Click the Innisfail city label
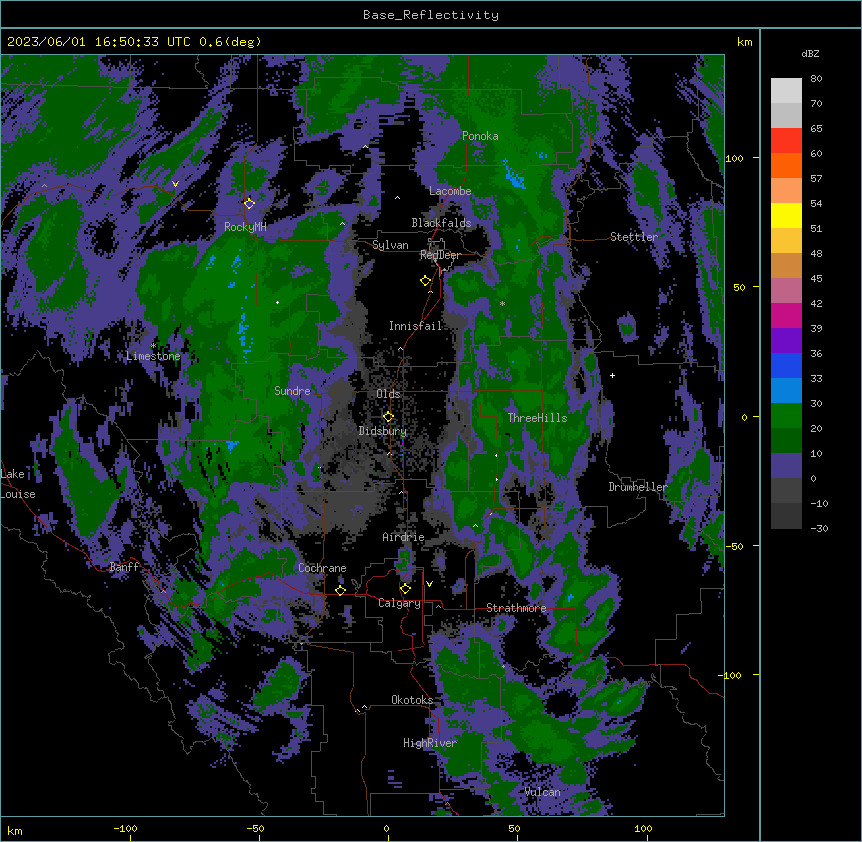The width and height of the screenshot is (862, 842). (415, 326)
